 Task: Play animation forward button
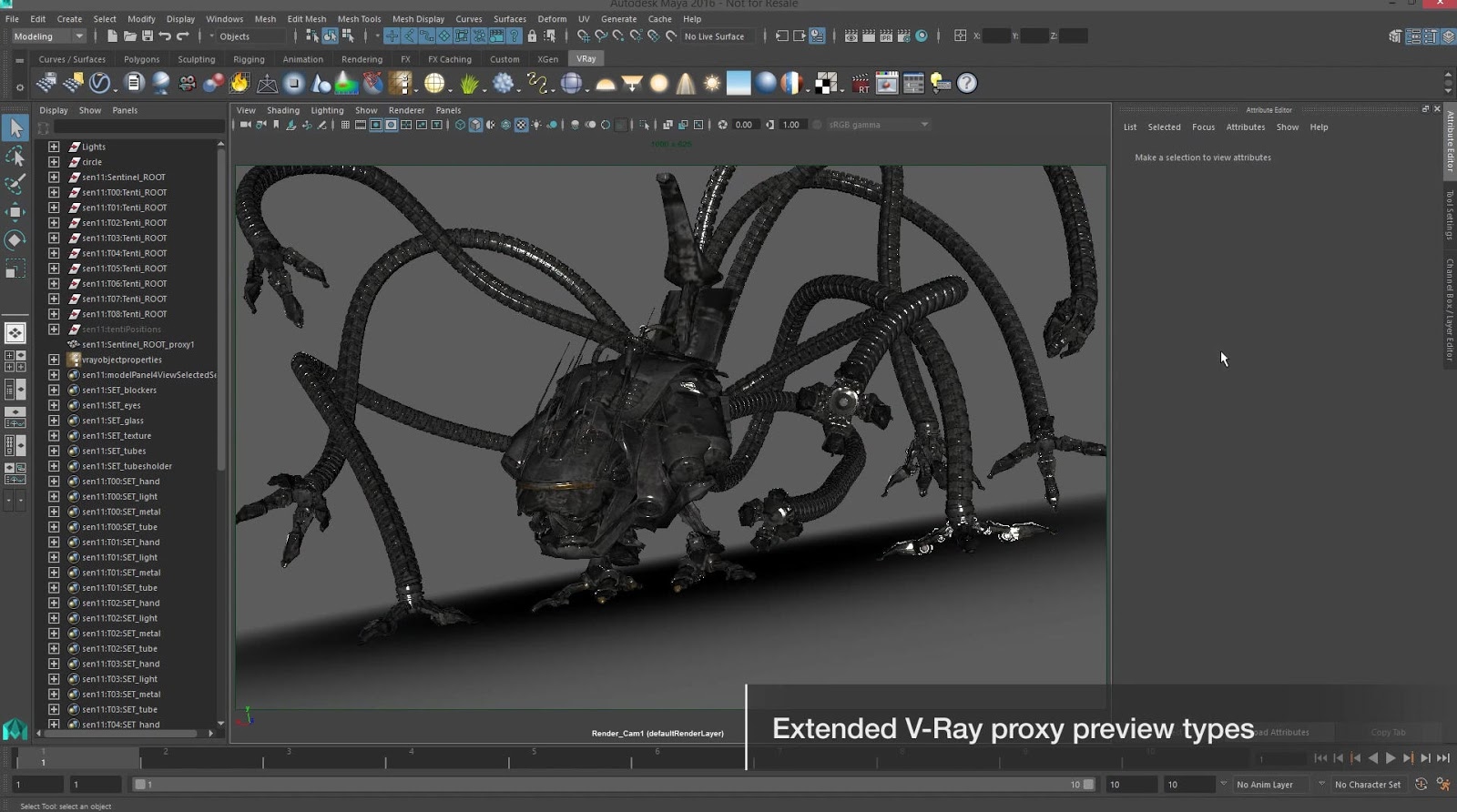tap(1391, 757)
